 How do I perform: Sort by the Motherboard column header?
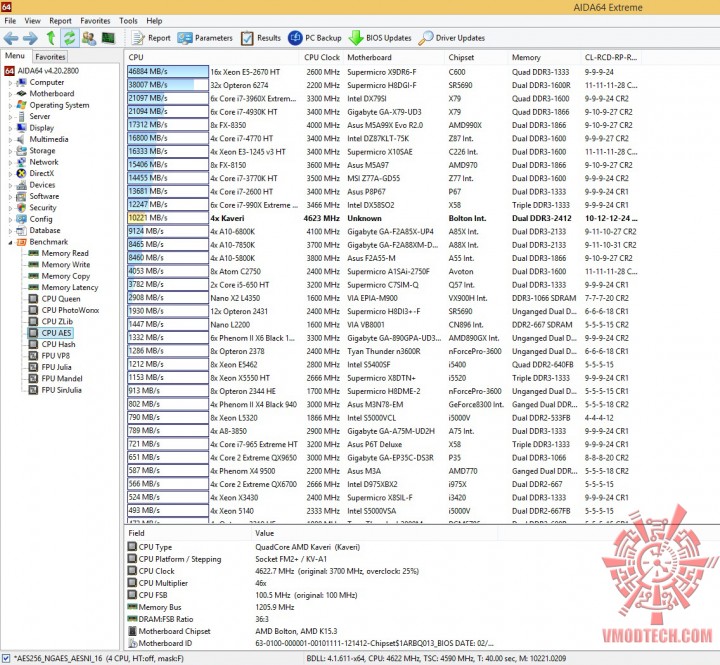click(394, 57)
